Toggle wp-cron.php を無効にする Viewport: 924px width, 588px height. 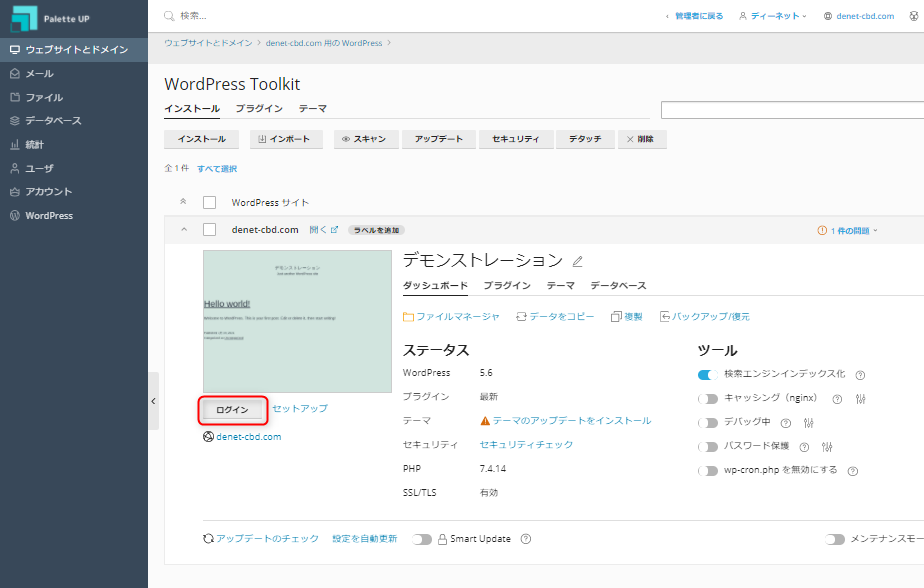707,471
